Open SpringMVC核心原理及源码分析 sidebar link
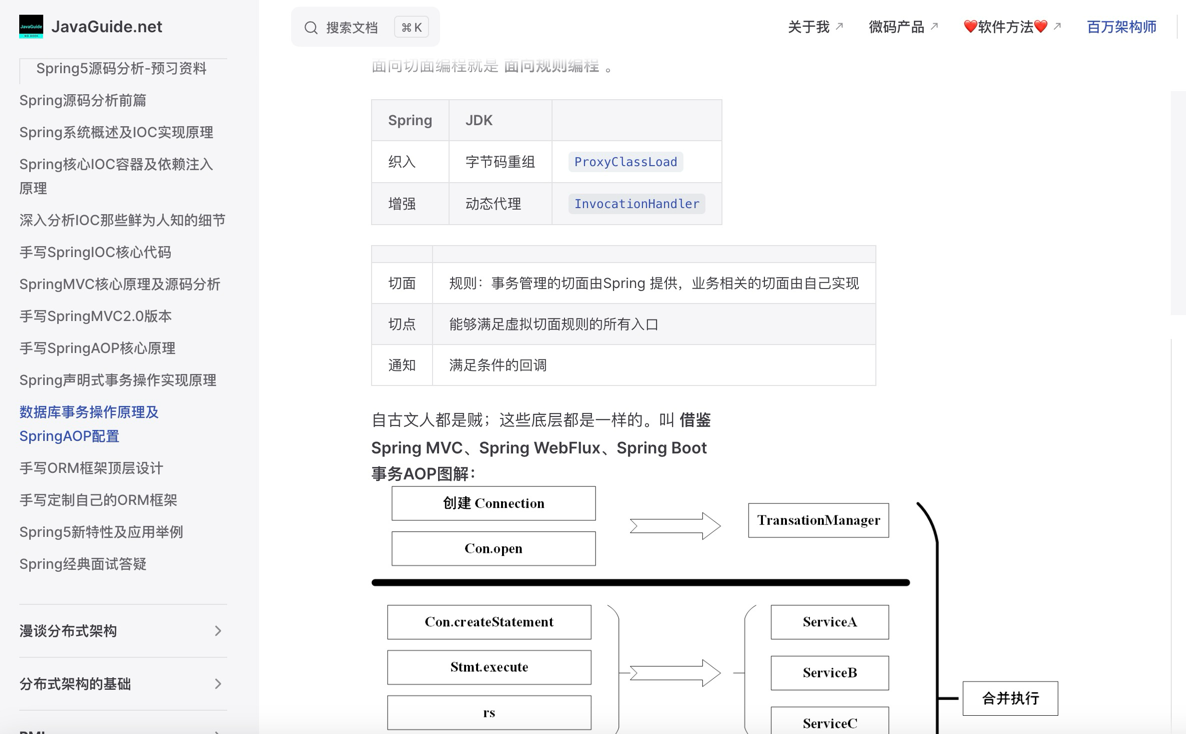The image size is (1186, 734). [x=120, y=285]
